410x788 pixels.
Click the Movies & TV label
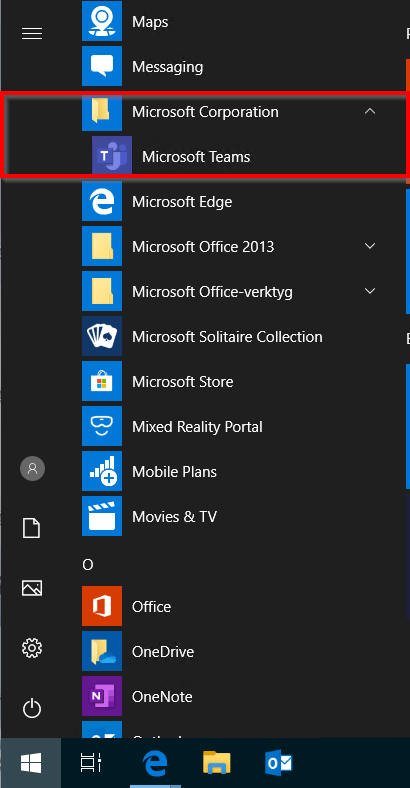[x=174, y=517]
